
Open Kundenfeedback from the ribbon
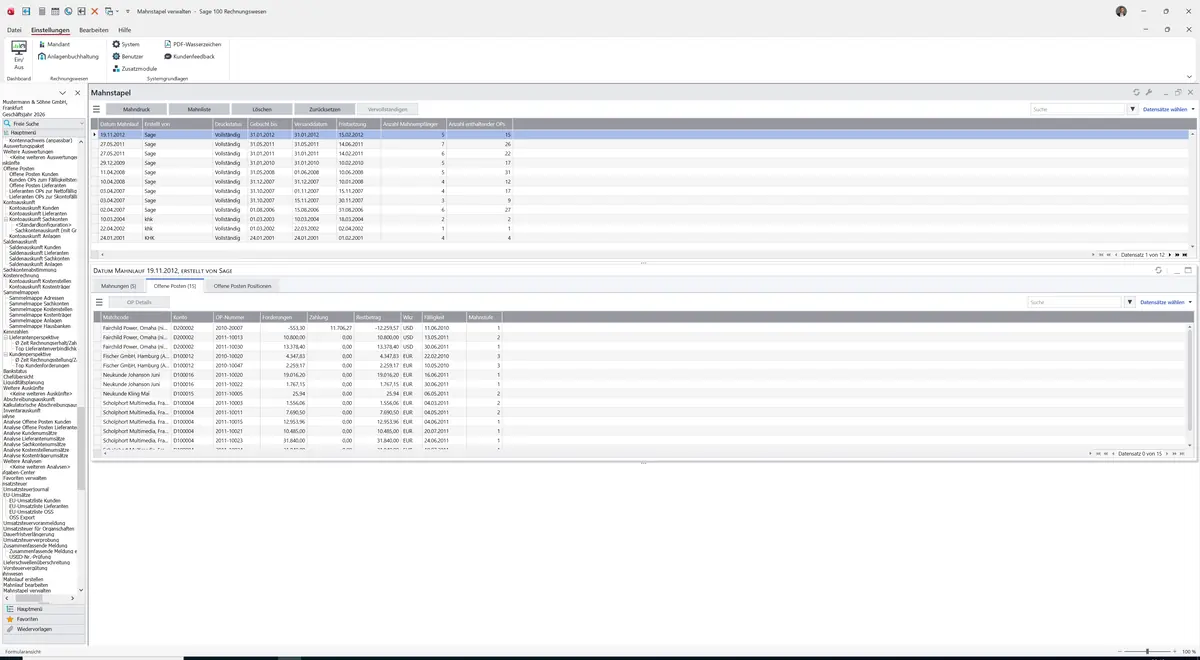pyautogui.click(x=189, y=56)
